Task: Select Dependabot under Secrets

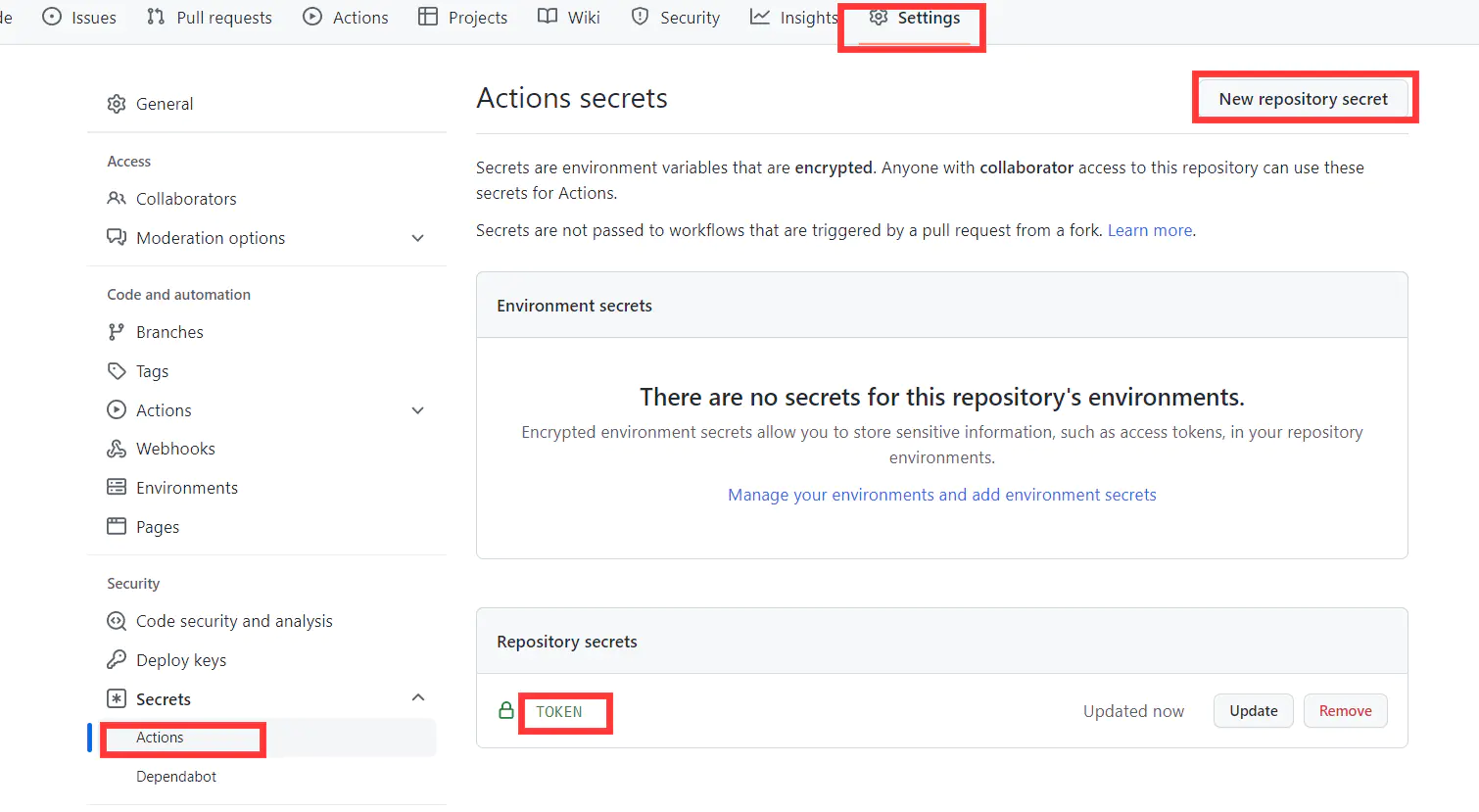Action: [x=176, y=777]
